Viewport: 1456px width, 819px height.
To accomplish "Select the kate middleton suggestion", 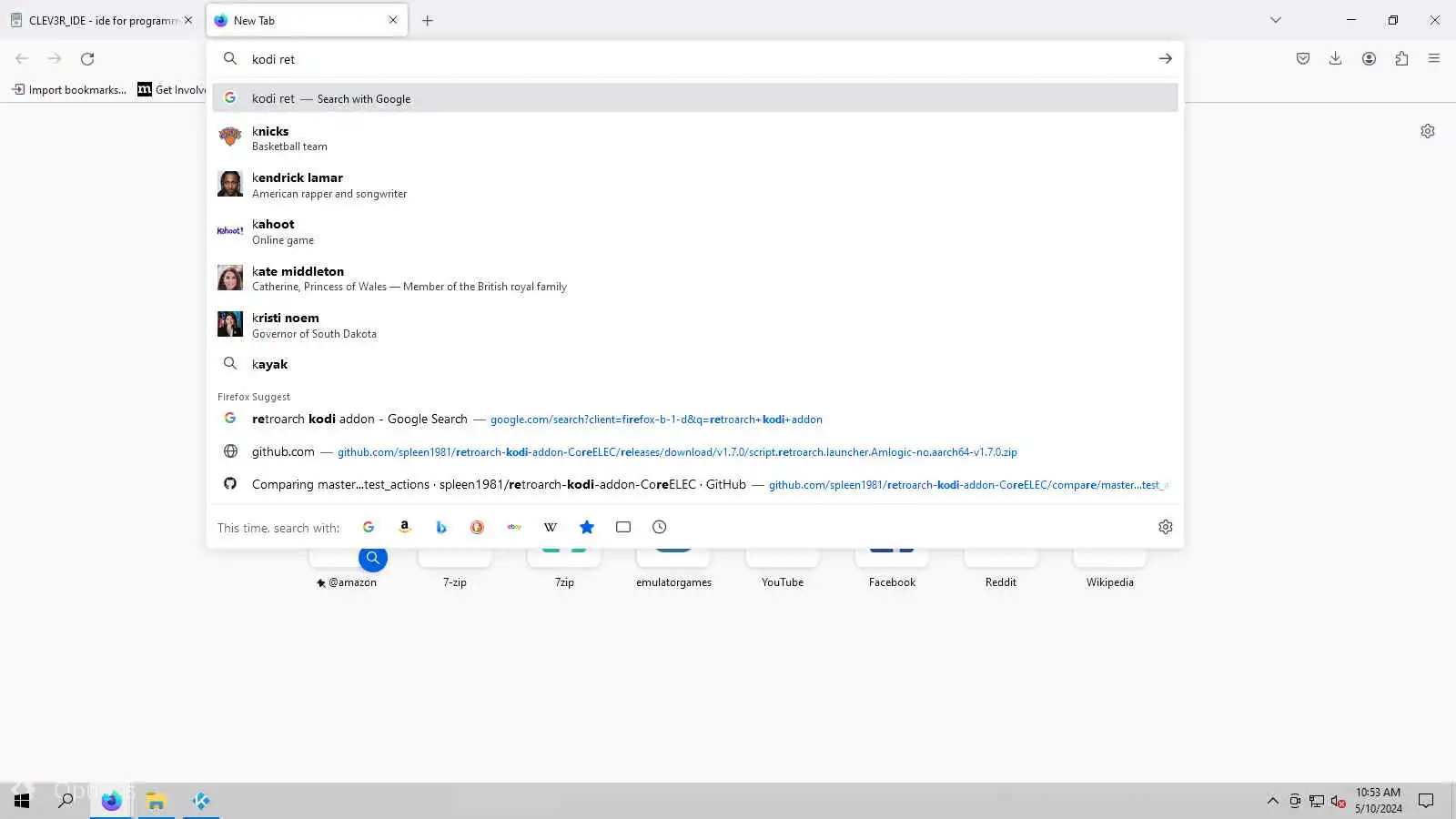I will (x=695, y=278).
